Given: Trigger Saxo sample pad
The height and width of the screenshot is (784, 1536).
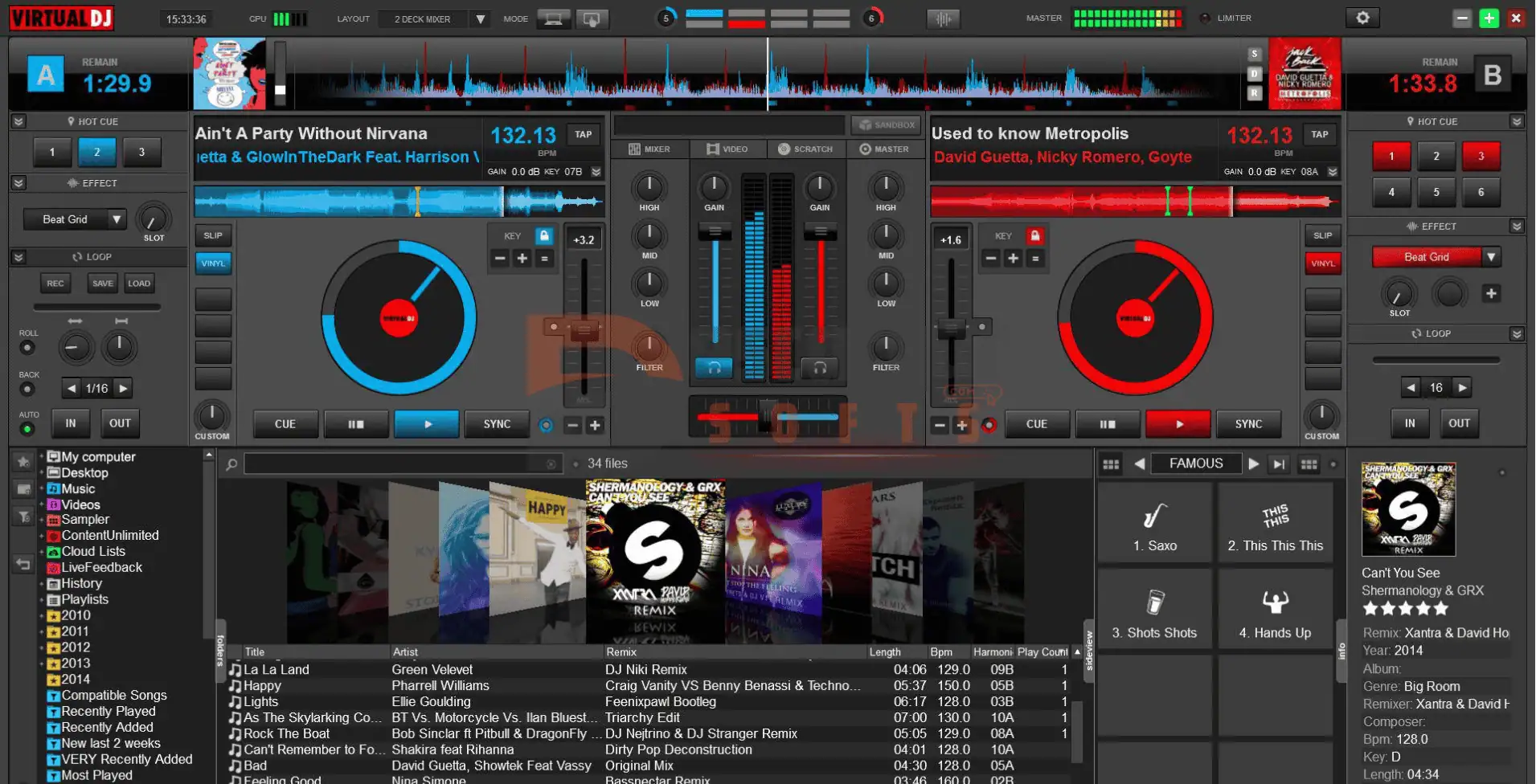Looking at the screenshot, I should 1154,523.
